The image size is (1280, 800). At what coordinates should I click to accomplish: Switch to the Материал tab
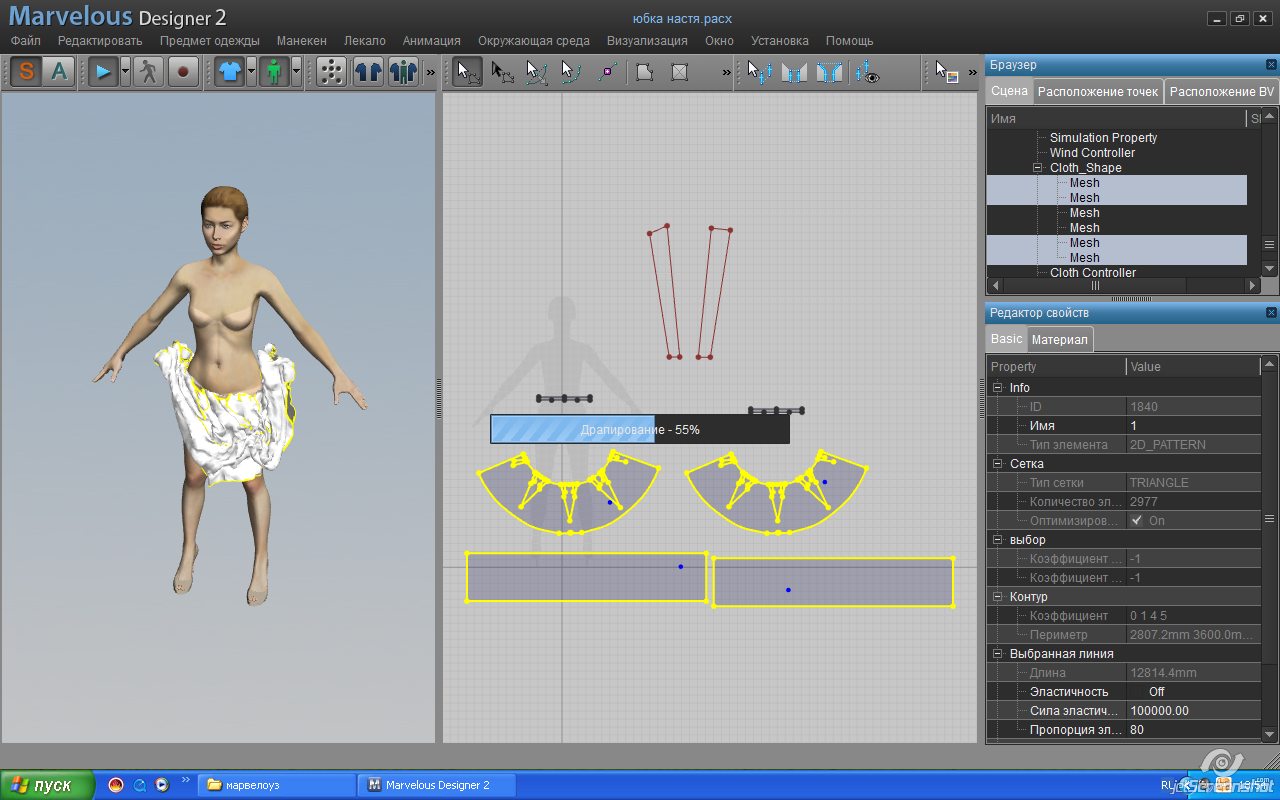1059,340
